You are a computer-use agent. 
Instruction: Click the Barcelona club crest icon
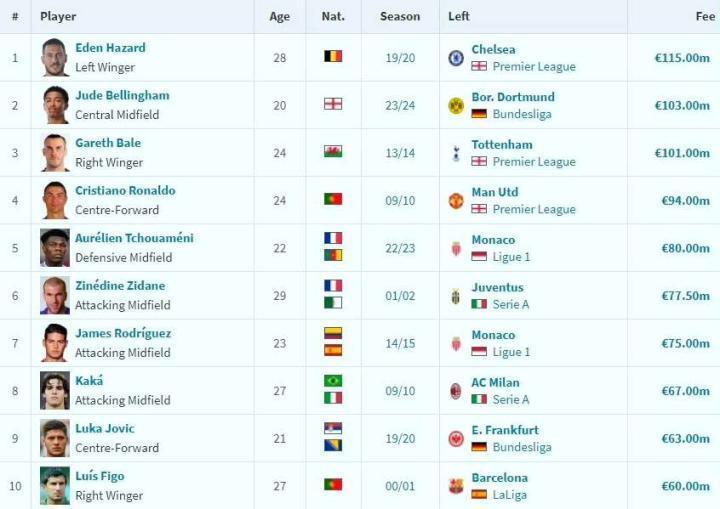pos(456,486)
